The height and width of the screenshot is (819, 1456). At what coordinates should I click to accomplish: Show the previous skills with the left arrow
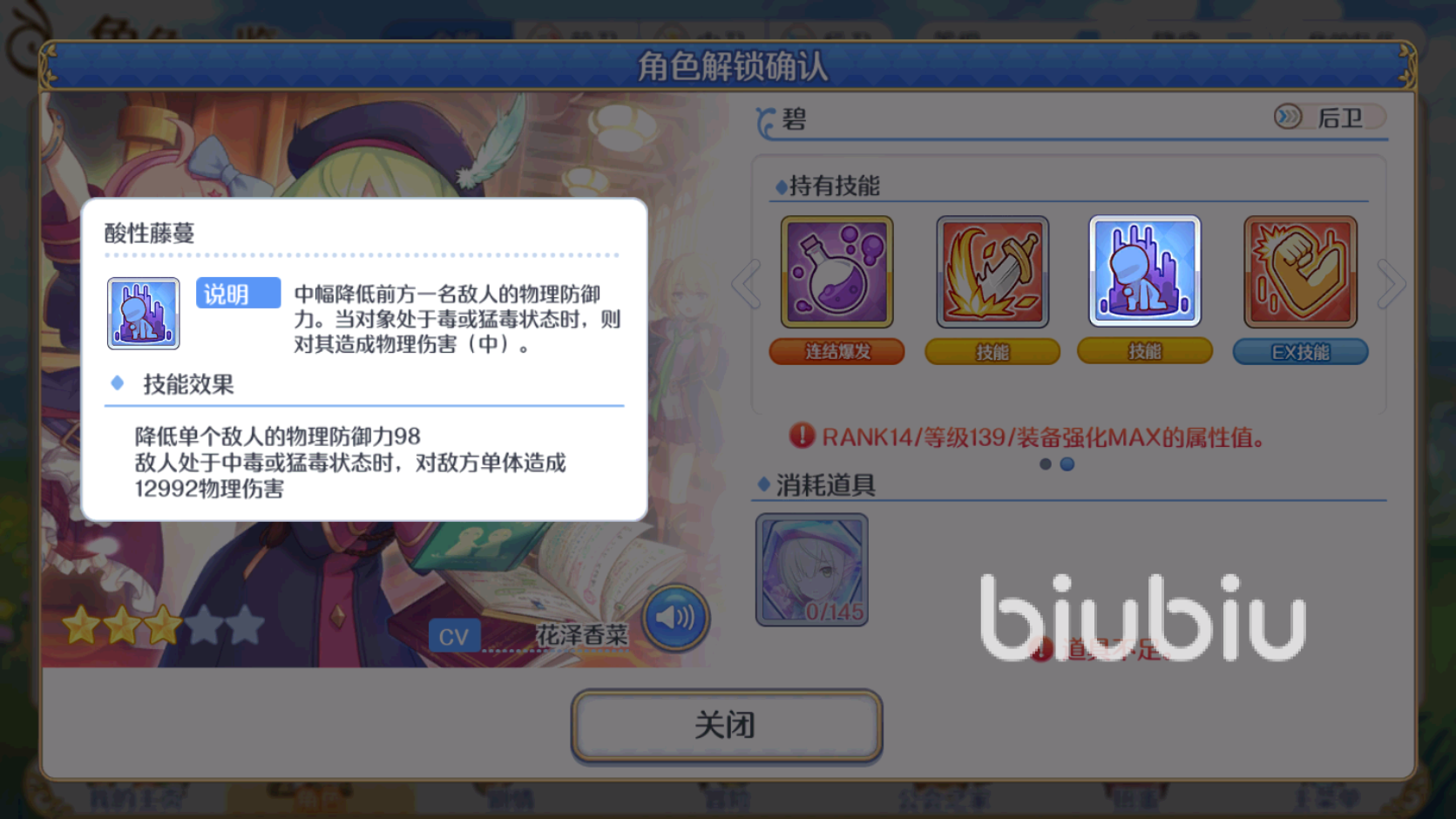pyautogui.click(x=746, y=284)
